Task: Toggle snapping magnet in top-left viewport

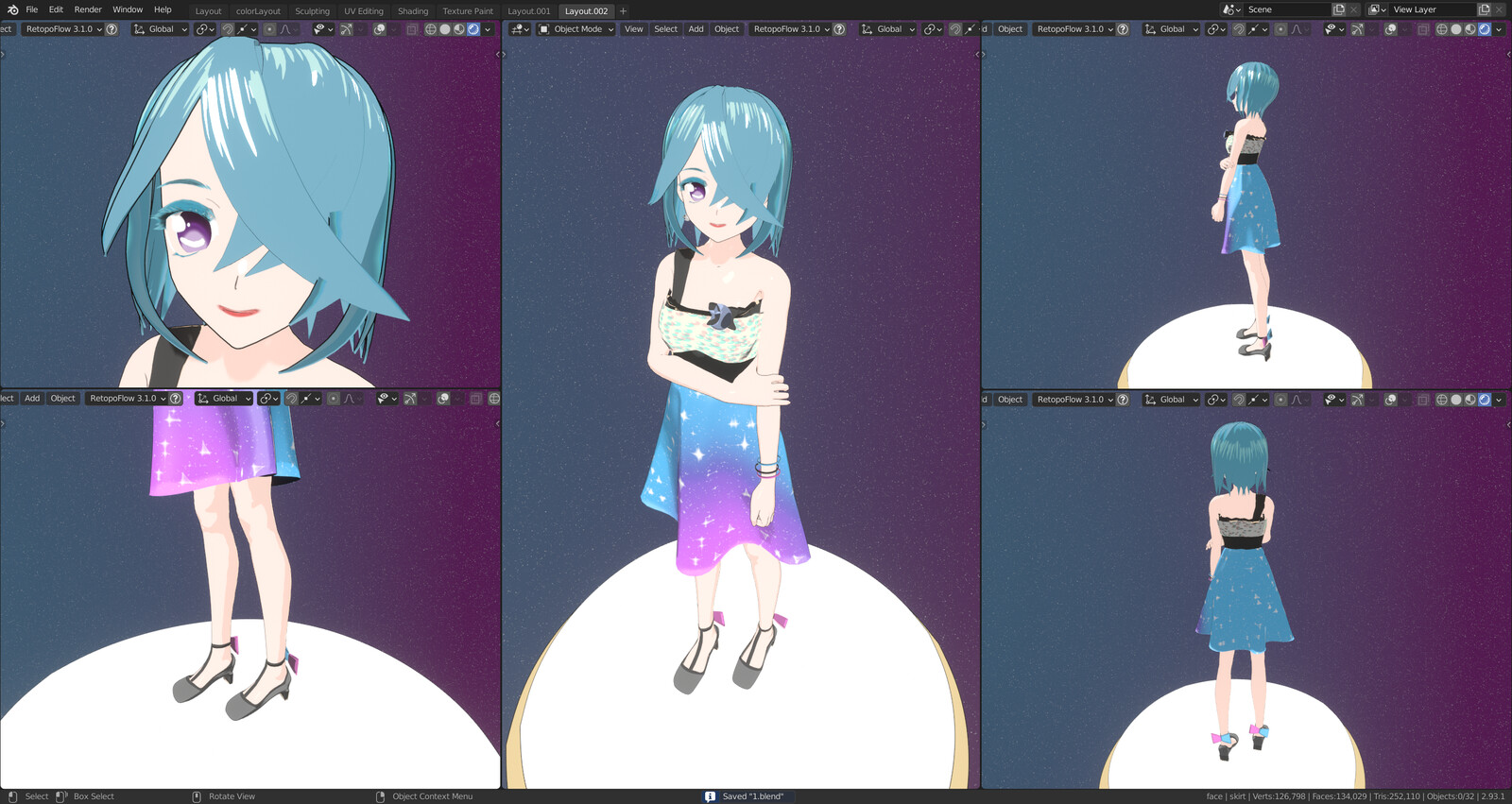Action: pyautogui.click(x=228, y=29)
